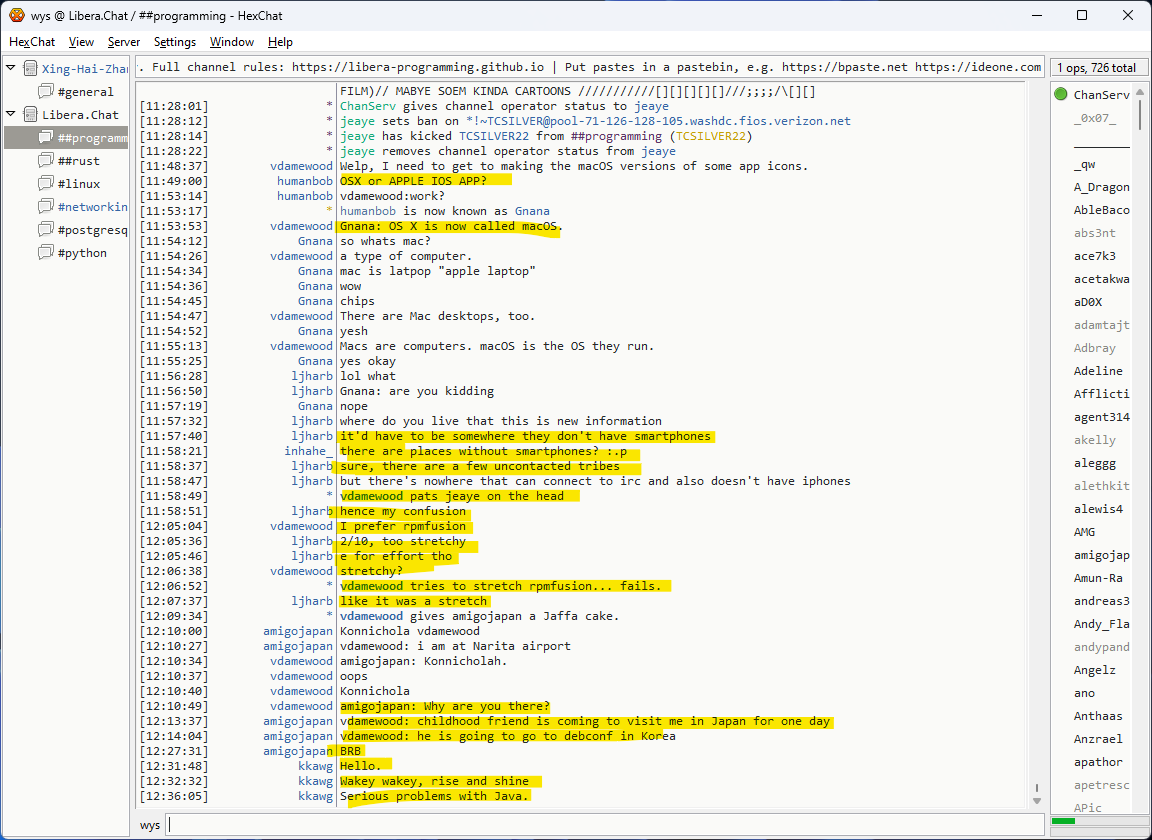Click the ##rust channel icon in tree

click(45, 161)
